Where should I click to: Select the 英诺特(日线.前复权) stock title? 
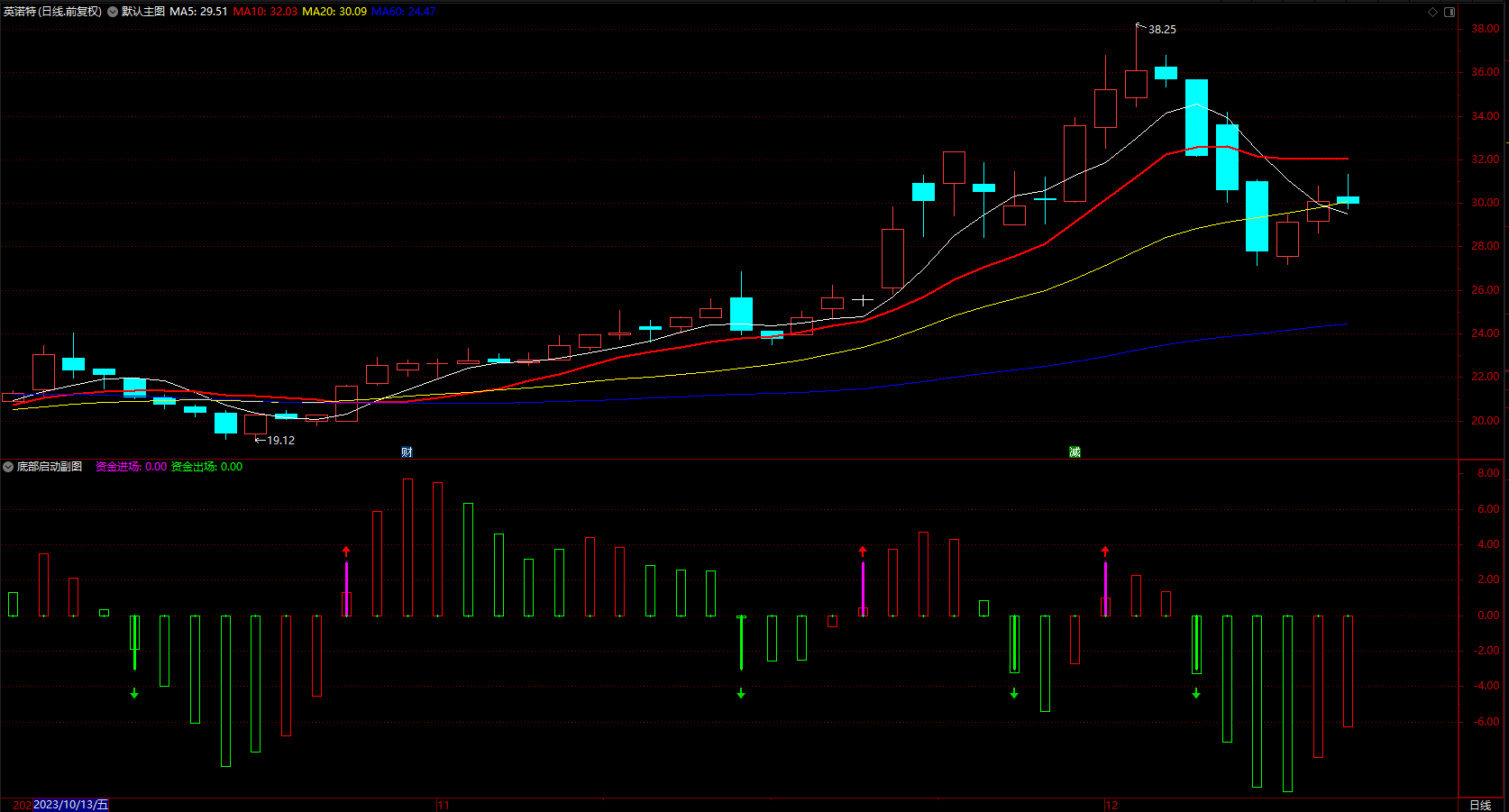pos(53,12)
